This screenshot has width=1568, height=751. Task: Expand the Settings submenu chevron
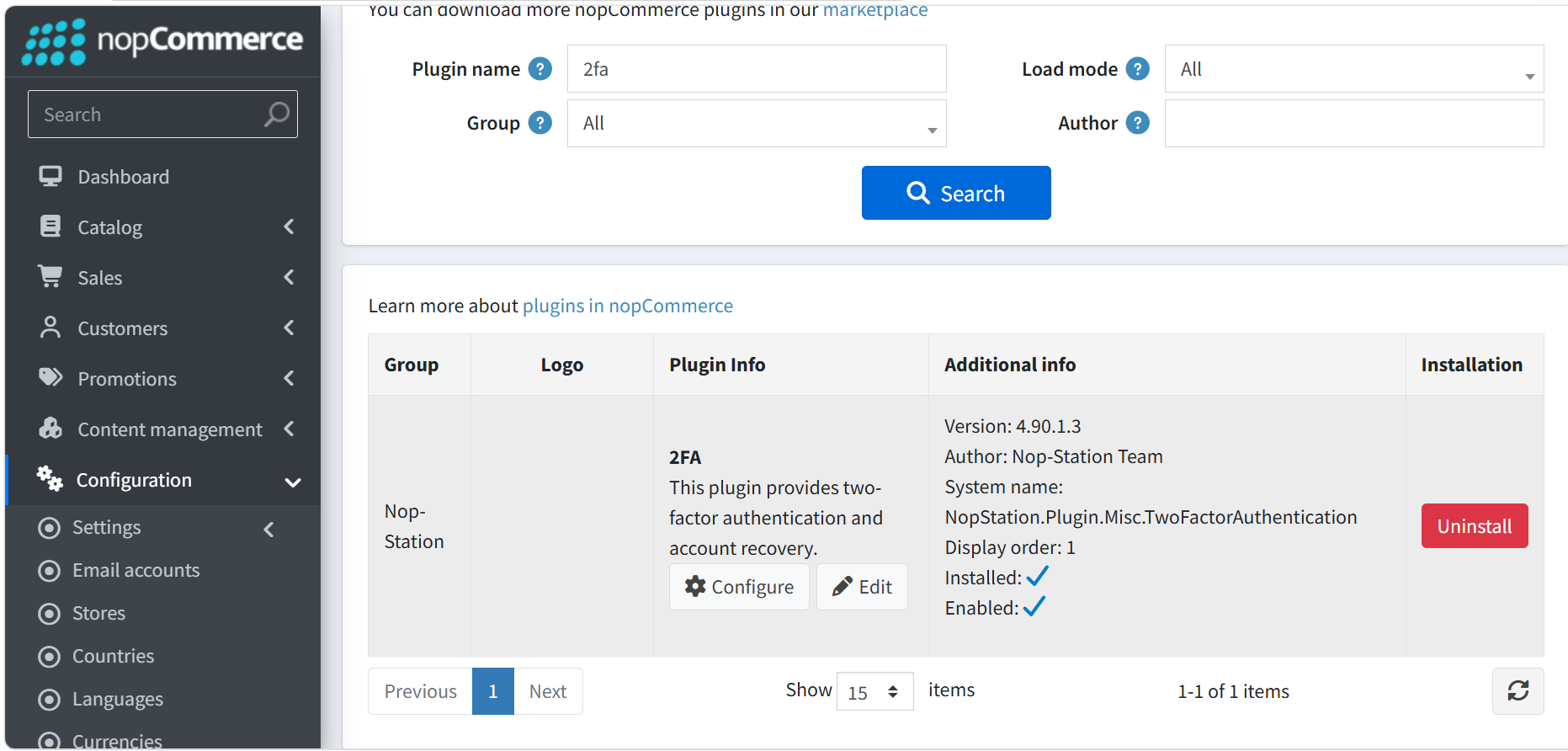point(269,530)
